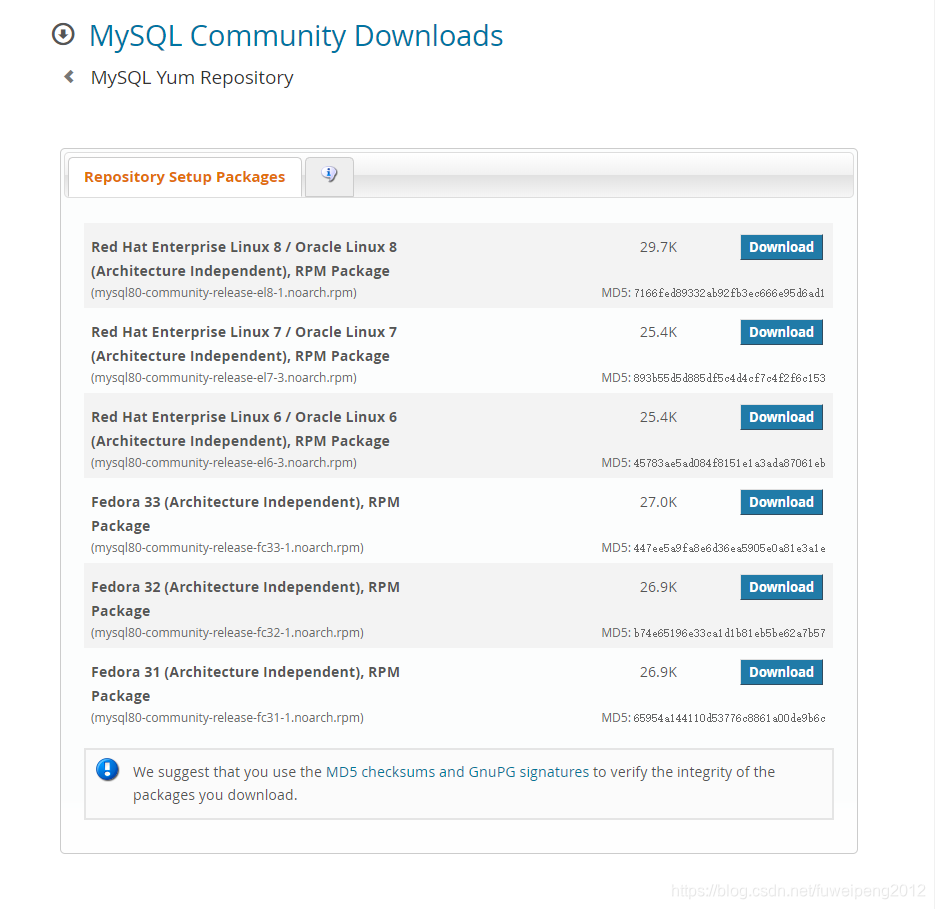Click the MD5 hash starting 7166fed89332
This screenshot has height=909, width=935.
pyautogui.click(x=729, y=293)
